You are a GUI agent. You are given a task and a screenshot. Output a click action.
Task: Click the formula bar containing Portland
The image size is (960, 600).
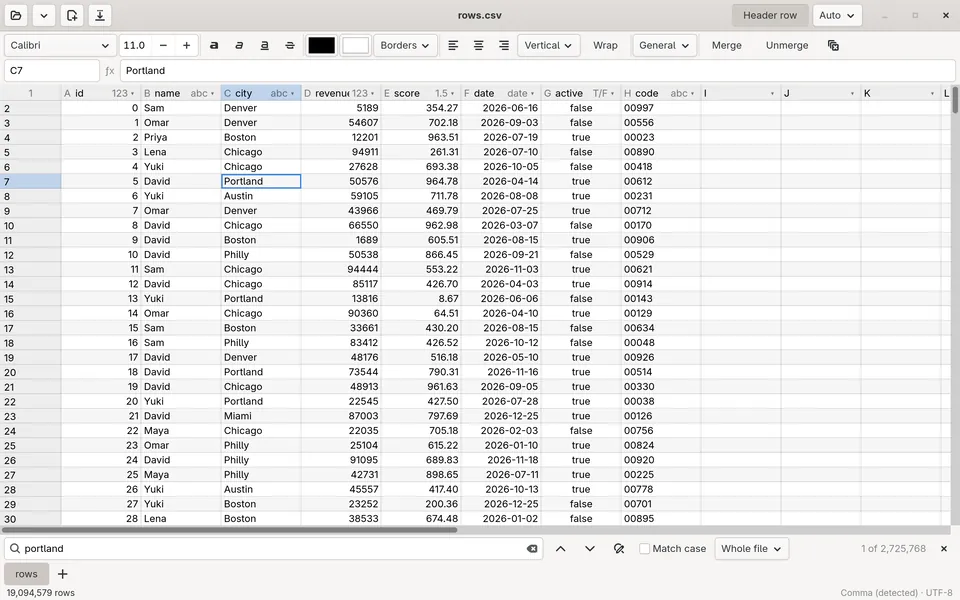[x=537, y=70]
